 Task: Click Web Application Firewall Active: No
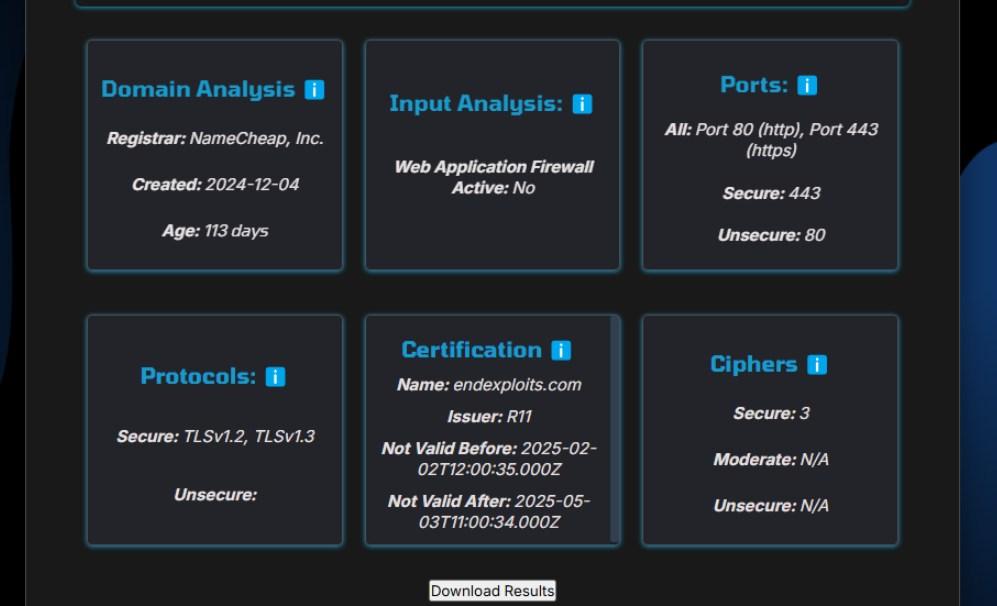[493, 177]
